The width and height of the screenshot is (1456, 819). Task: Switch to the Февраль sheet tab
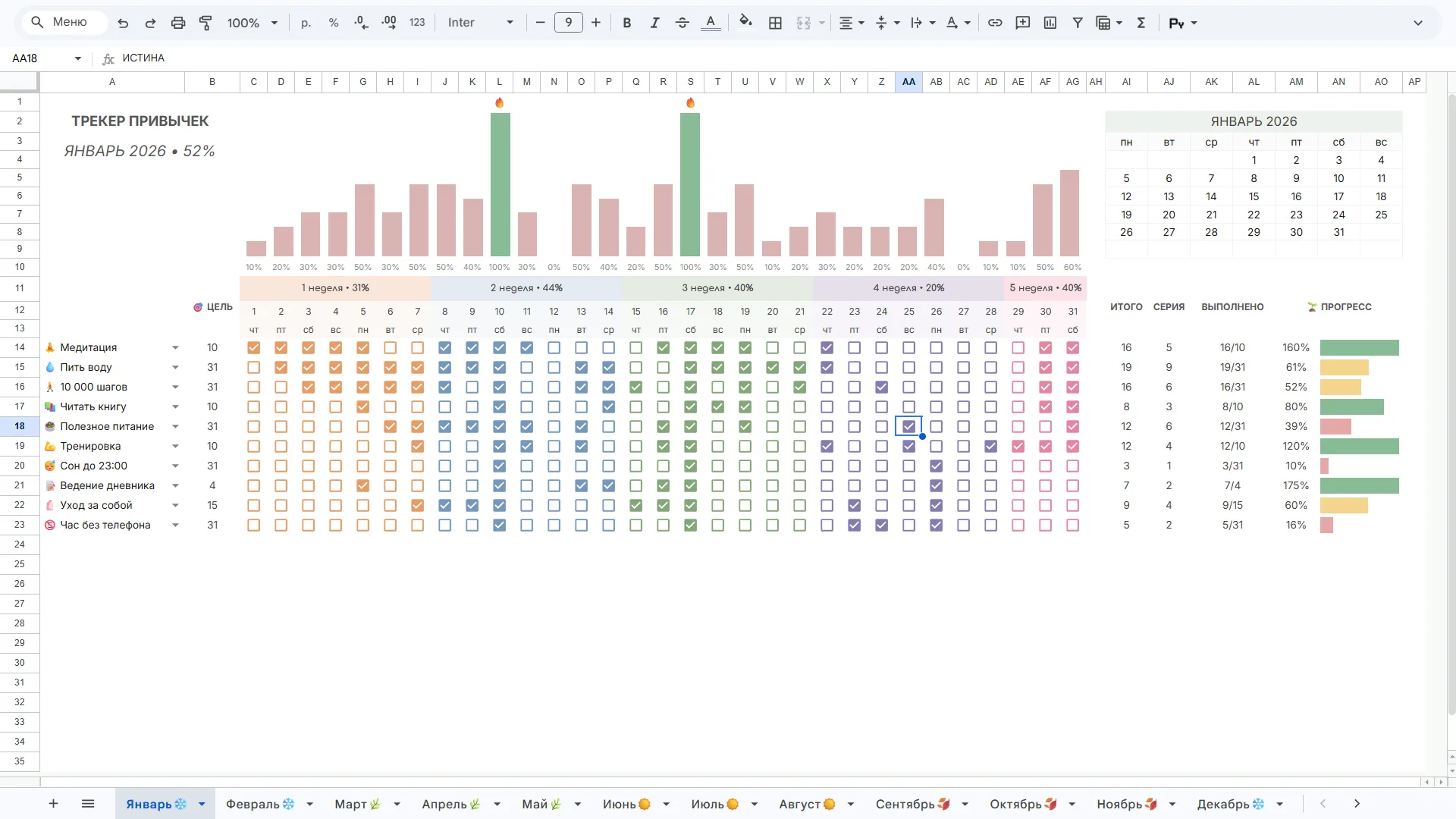[x=260, y=804]
